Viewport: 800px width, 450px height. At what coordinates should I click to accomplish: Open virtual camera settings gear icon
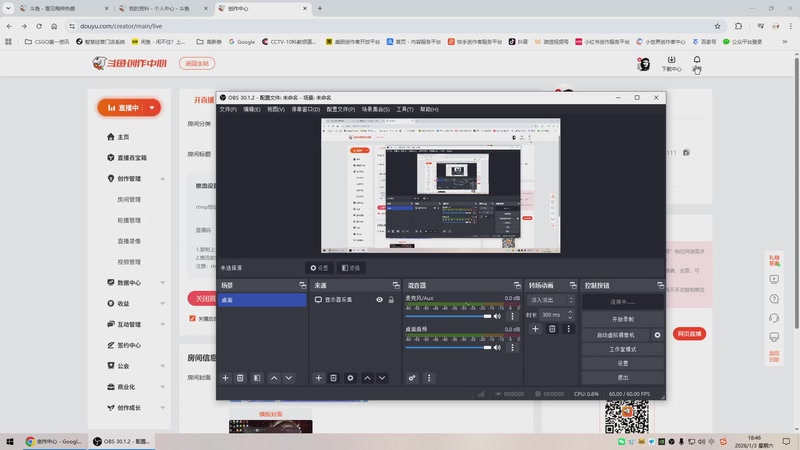pos(657,335)
